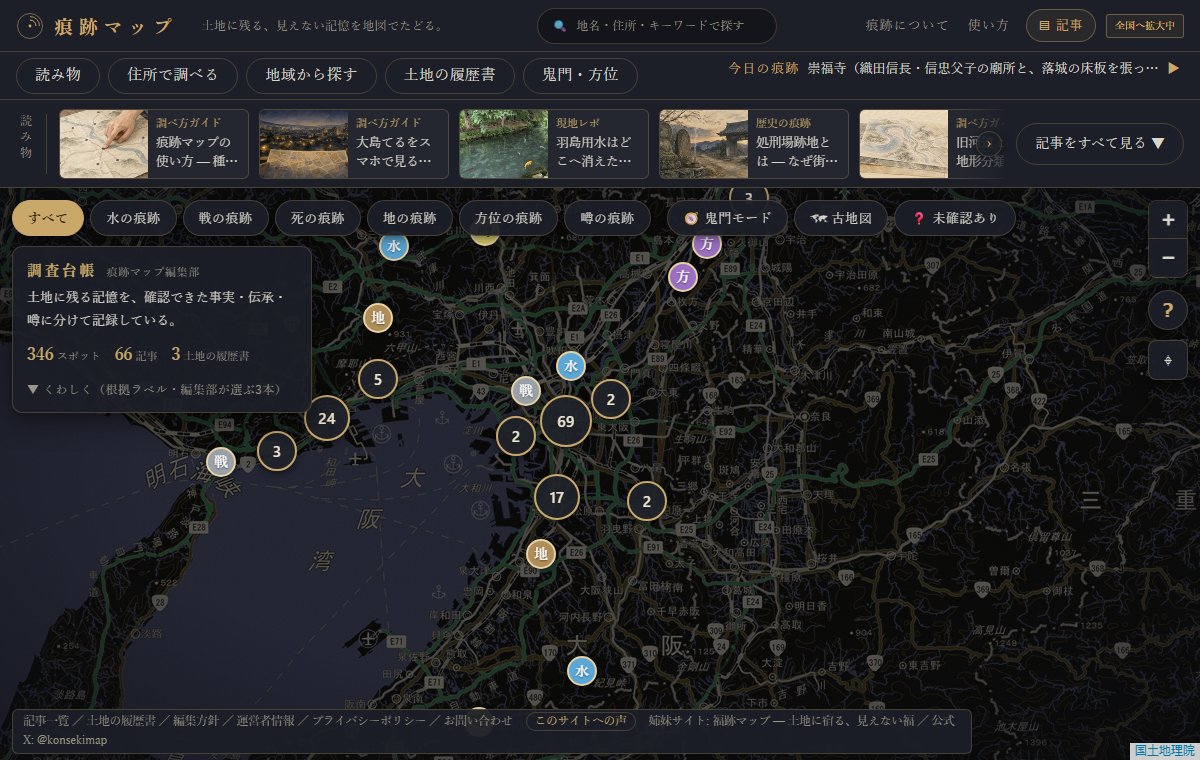The width and height of the screenshot is (1200, 760).
Task: Open プライバシーポリシー footer link
Action: pyautogui.click(x=368, y=720)
